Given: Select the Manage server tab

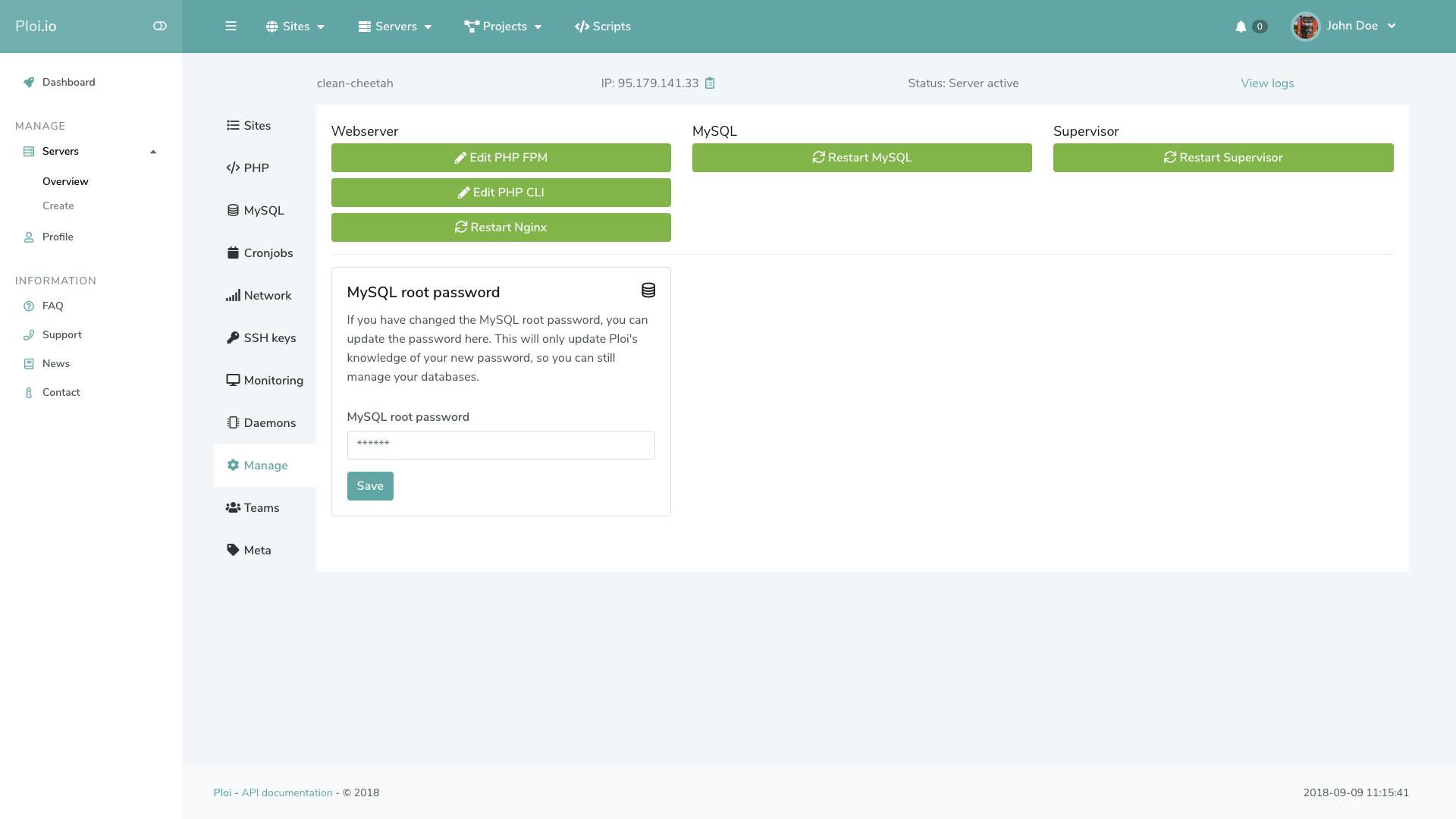Looking at the screenshot, I should pos(265,466).
